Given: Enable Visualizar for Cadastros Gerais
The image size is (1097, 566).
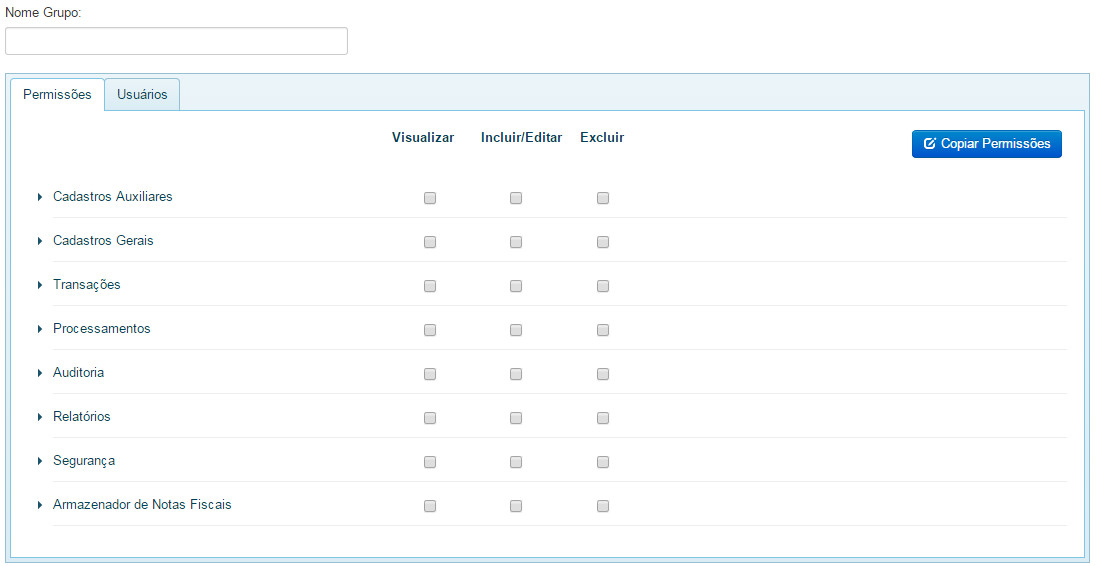Looking at the screenshot, I should [x=430, y=242].
